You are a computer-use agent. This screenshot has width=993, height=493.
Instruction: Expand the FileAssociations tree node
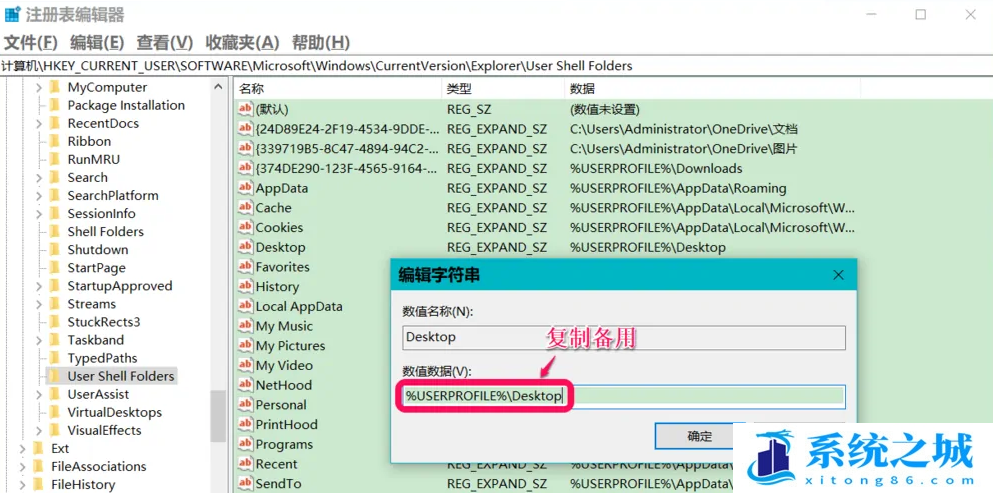[23, 467]
